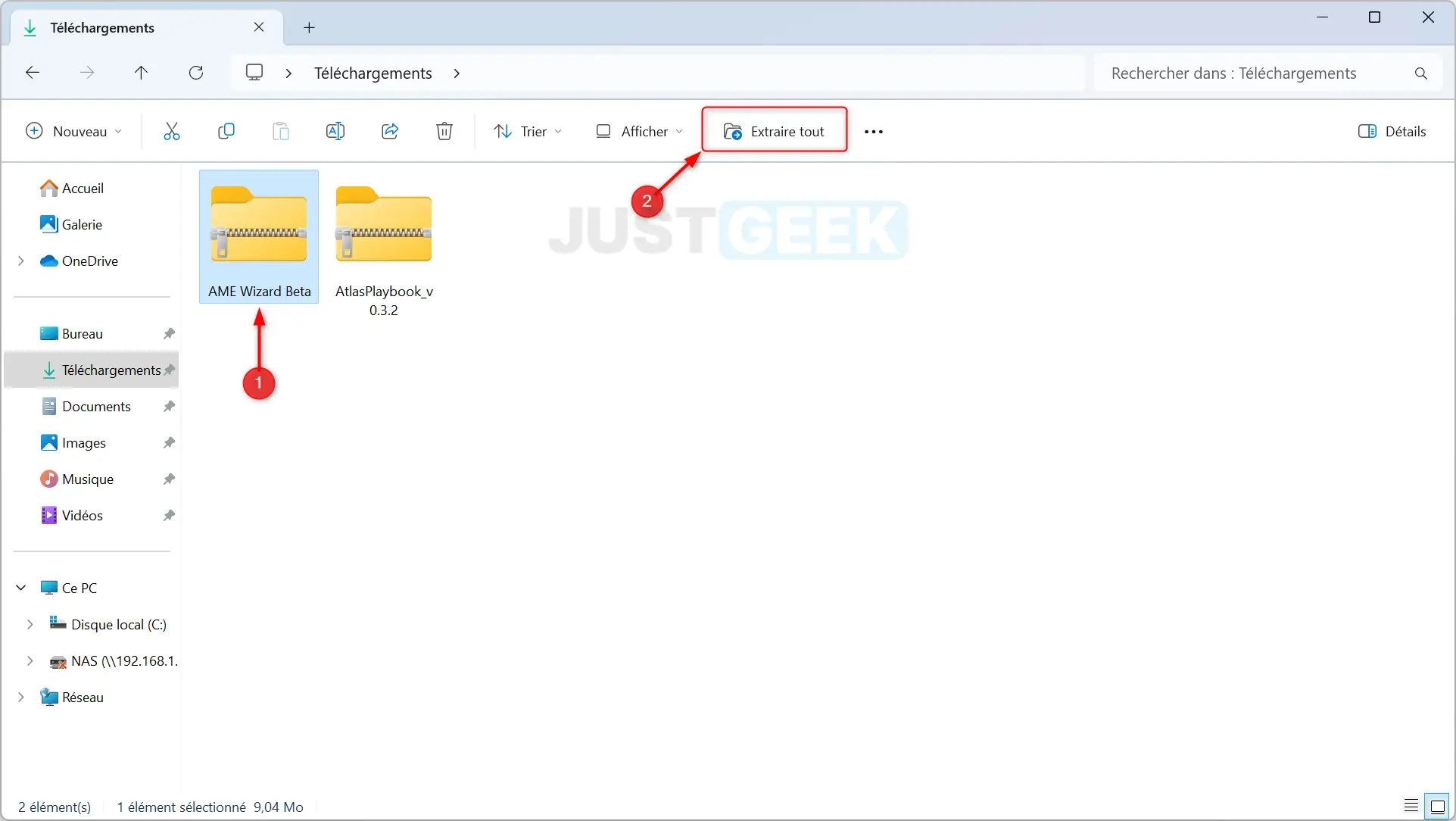Go up one folder level
Screen dimensions: 1456x821
click(x=141, y=73)
